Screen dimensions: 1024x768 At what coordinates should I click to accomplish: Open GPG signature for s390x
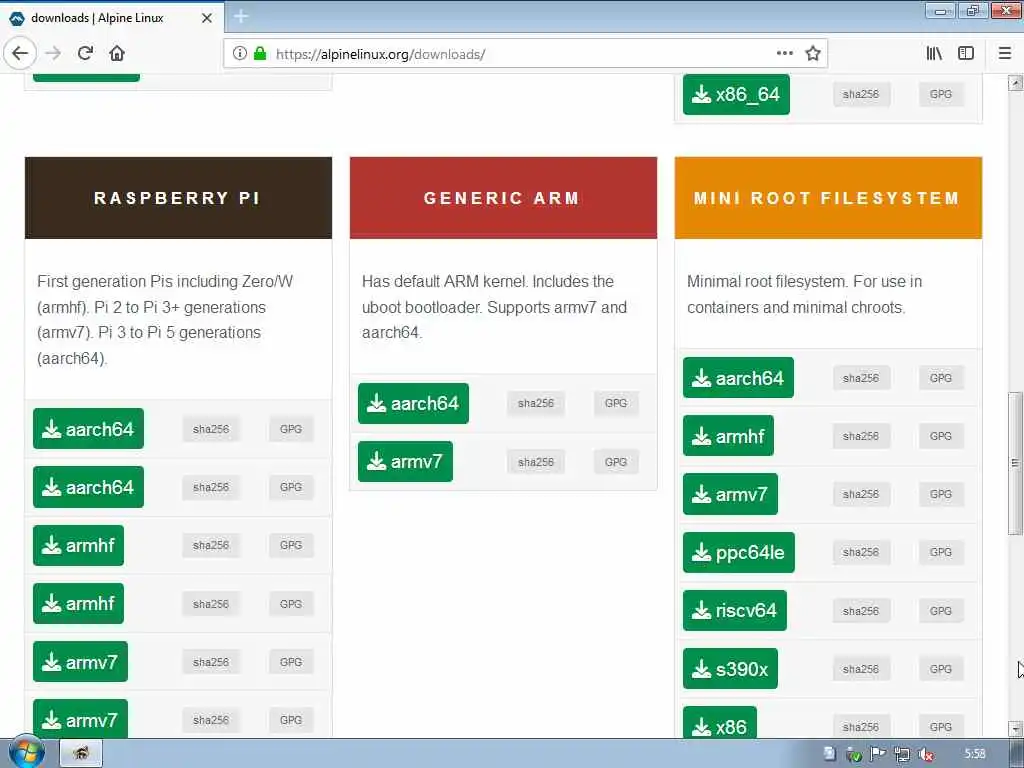(x=940, y=669)
